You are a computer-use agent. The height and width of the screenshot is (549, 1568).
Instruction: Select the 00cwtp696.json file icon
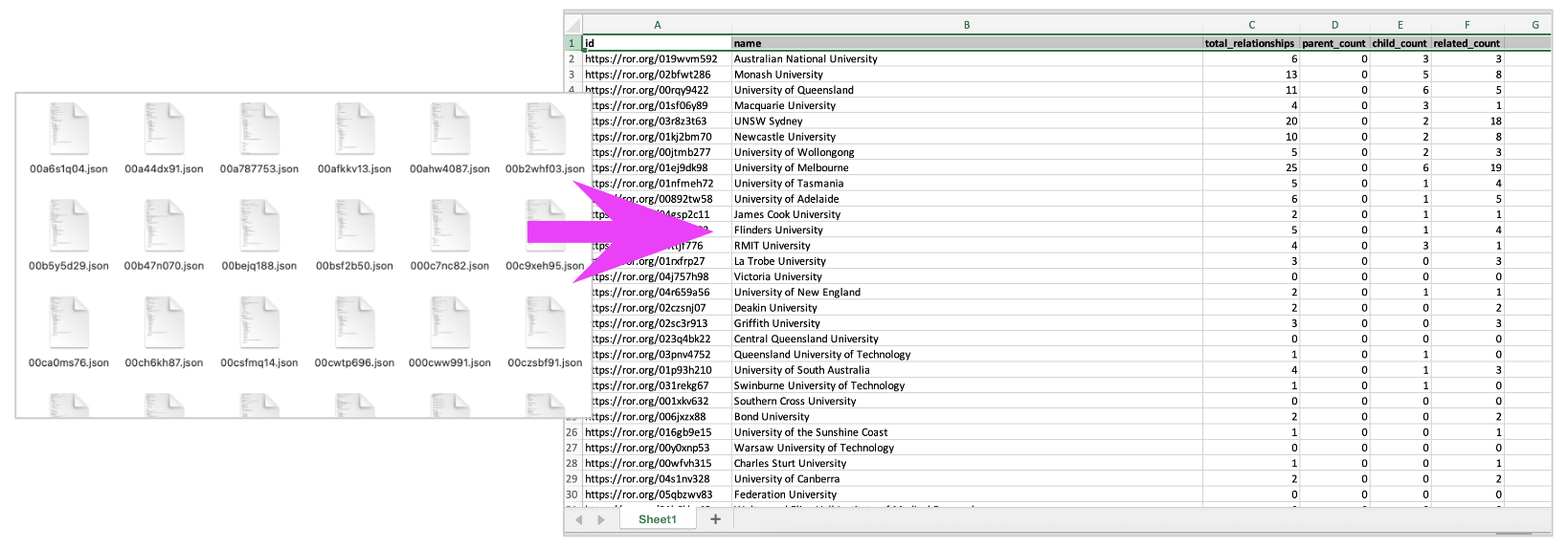pyautogui.click(x=354, y=322)
